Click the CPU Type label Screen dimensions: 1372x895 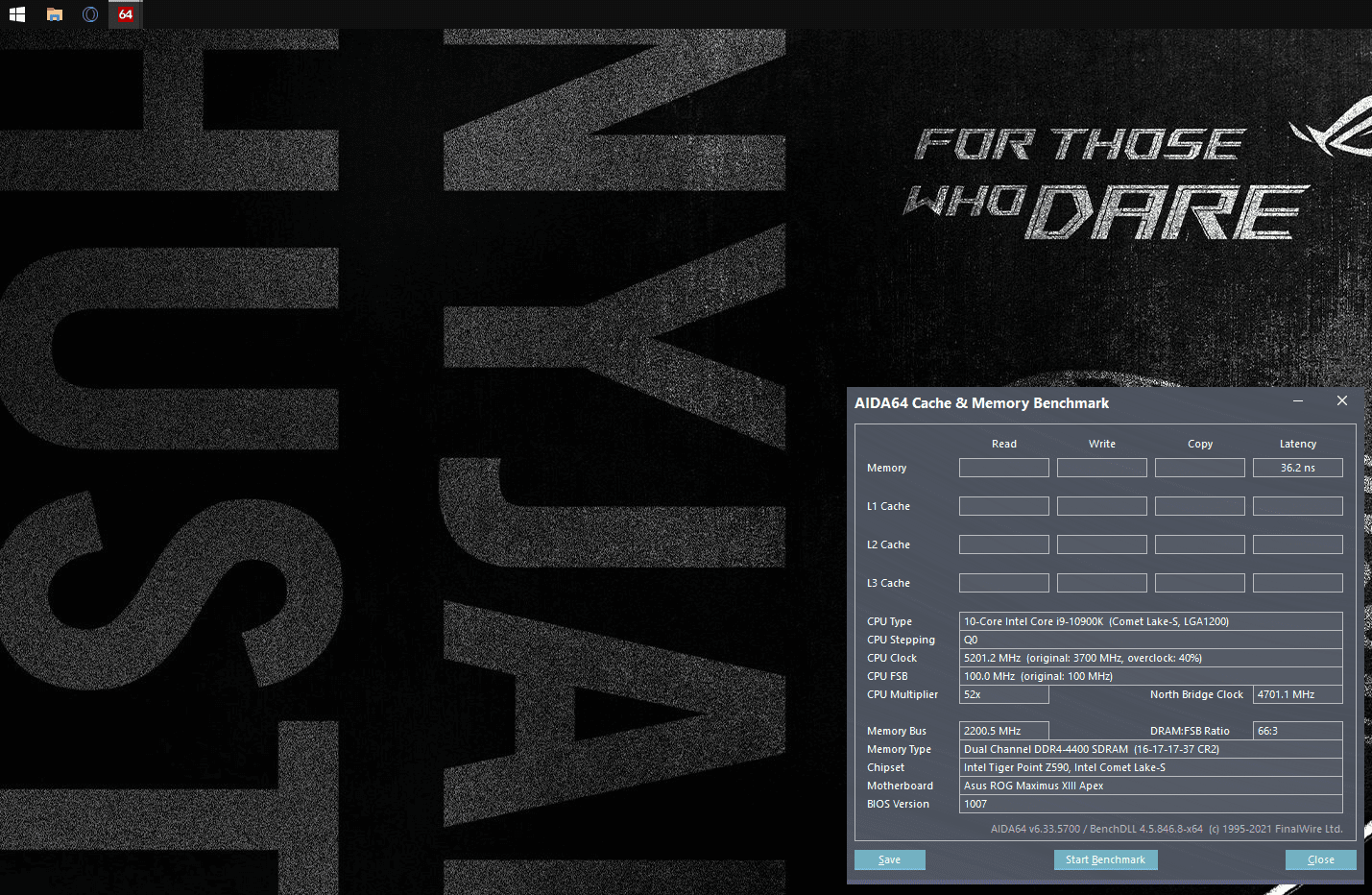point(889,621)
